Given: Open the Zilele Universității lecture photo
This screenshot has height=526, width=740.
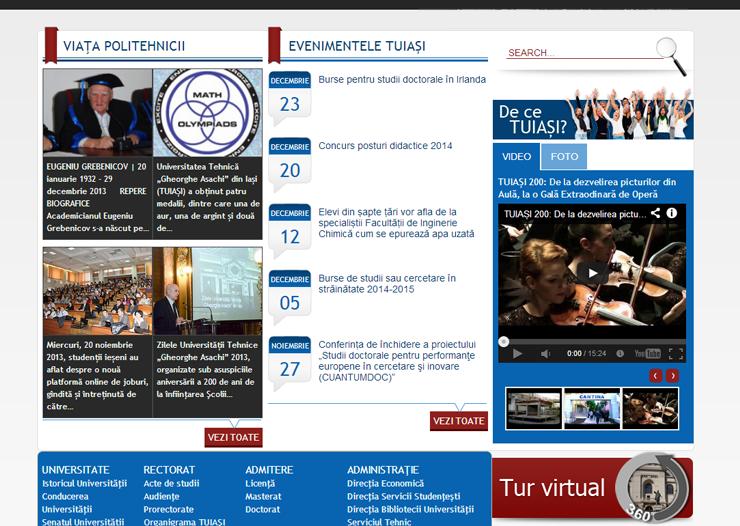Looking at the screenshot, I should point(208,291).
